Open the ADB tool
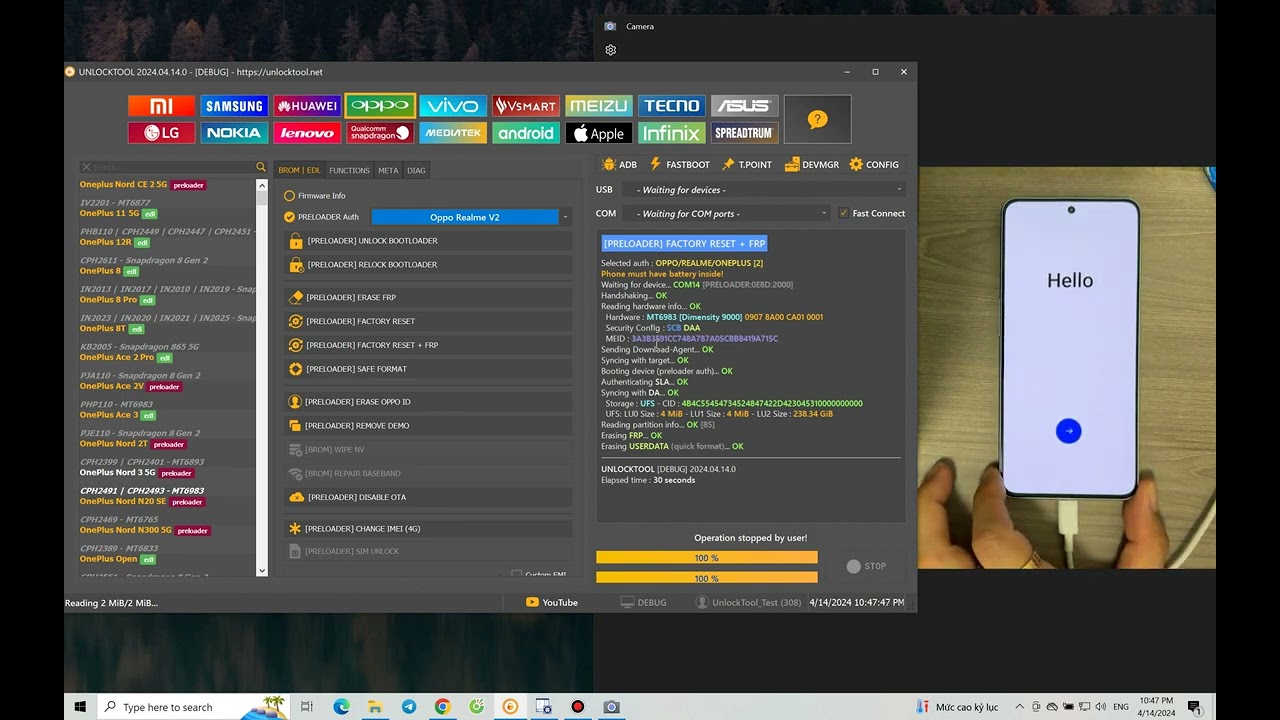This screenshot has height=720, width=1280. pyautogui.click(x=619, y=165)
